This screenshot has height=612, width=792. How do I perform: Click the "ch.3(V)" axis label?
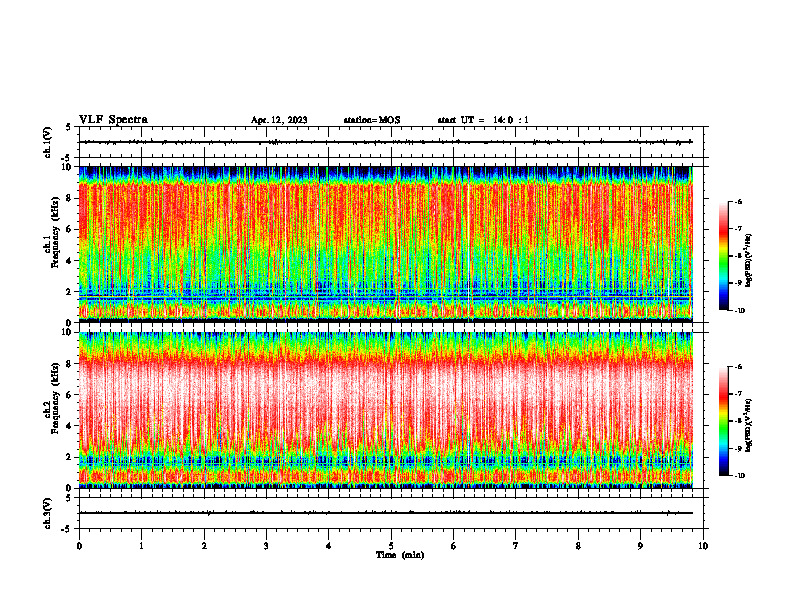(x=47, y=513)
